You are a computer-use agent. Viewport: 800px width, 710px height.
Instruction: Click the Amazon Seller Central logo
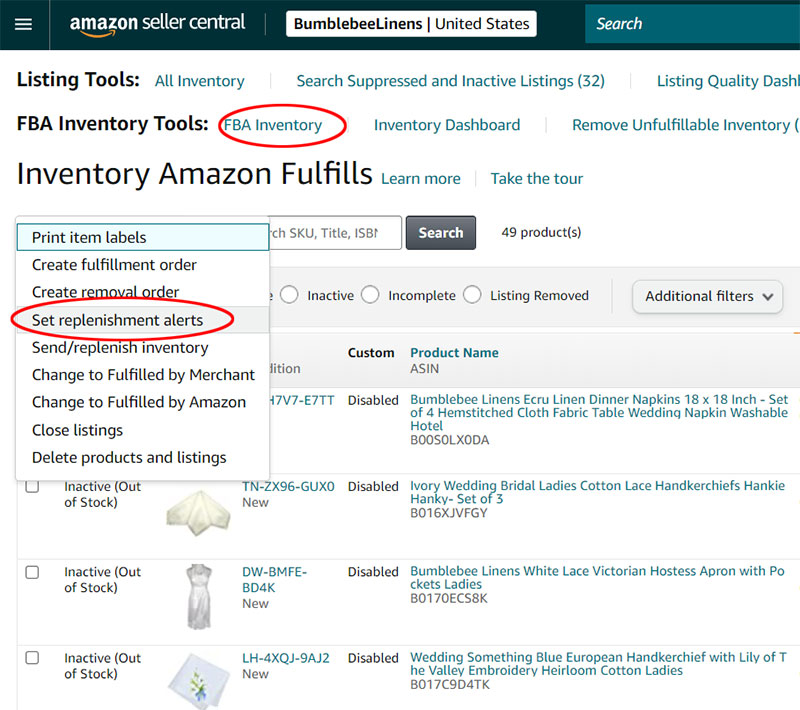tap(157, 24)
